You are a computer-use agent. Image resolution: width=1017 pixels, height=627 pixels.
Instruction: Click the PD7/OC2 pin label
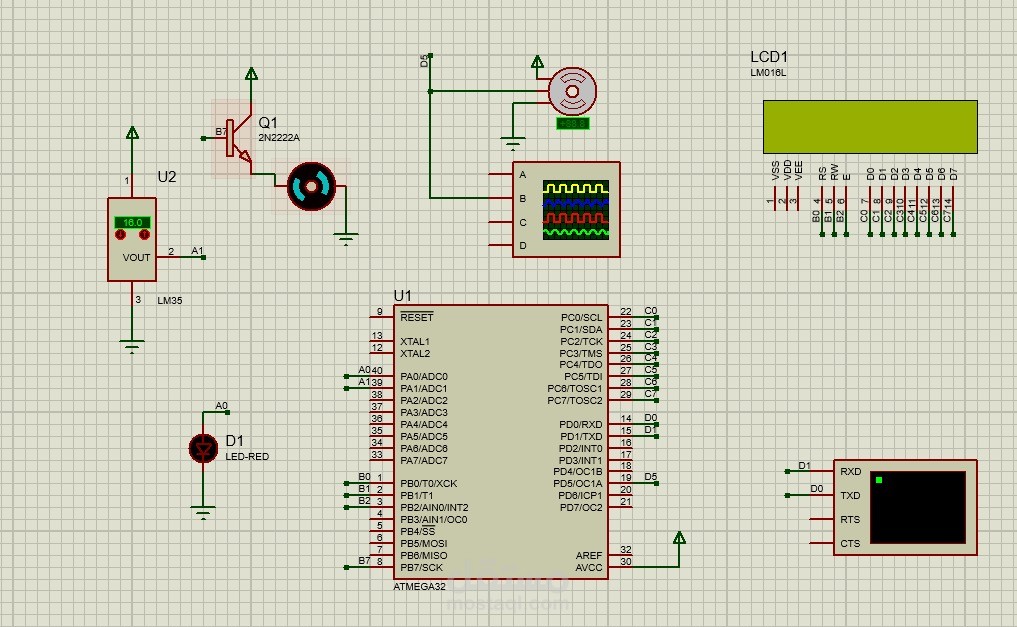[581, 508]
